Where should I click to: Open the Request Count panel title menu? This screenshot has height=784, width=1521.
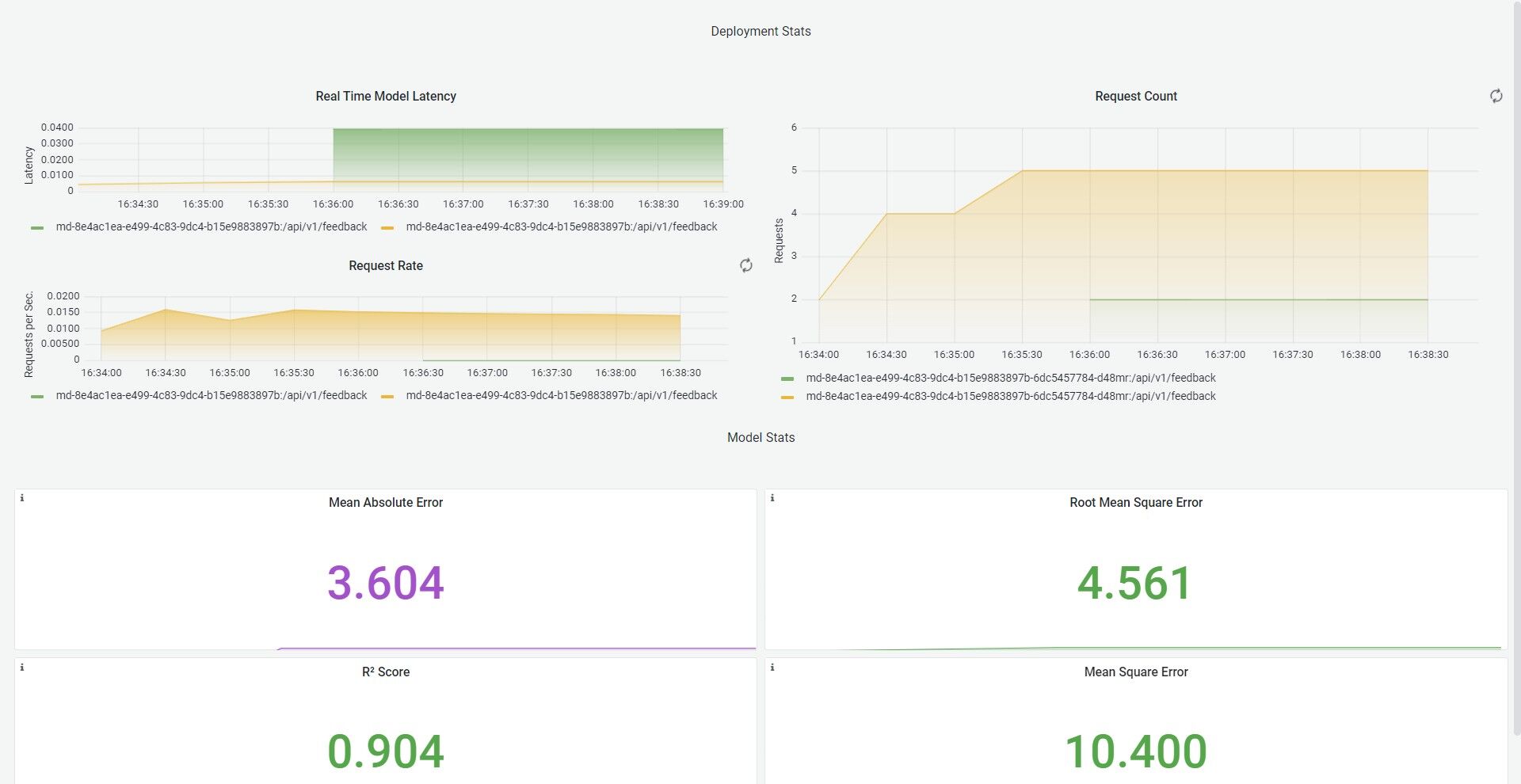1136,96
